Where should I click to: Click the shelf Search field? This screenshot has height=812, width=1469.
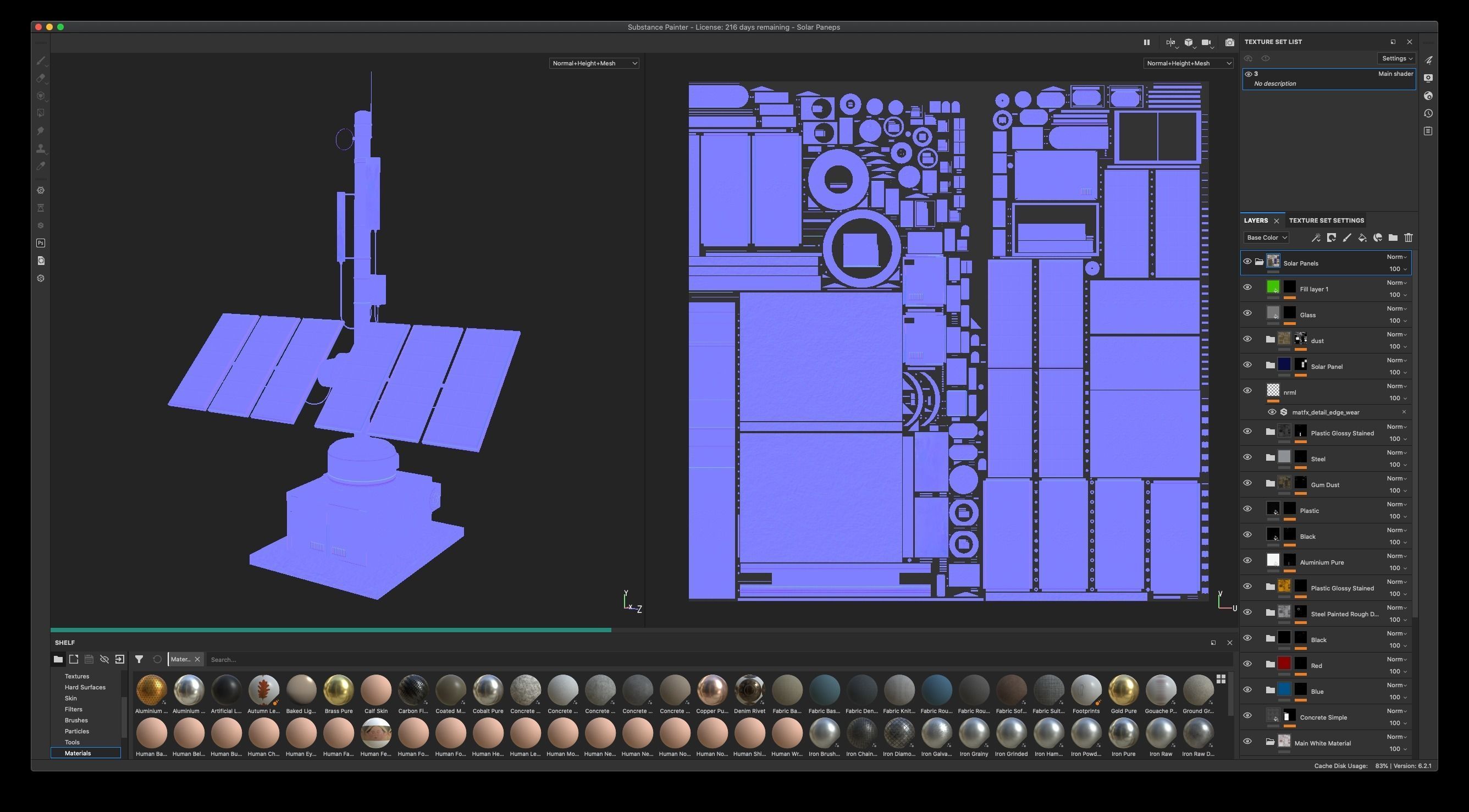[719, 659]
